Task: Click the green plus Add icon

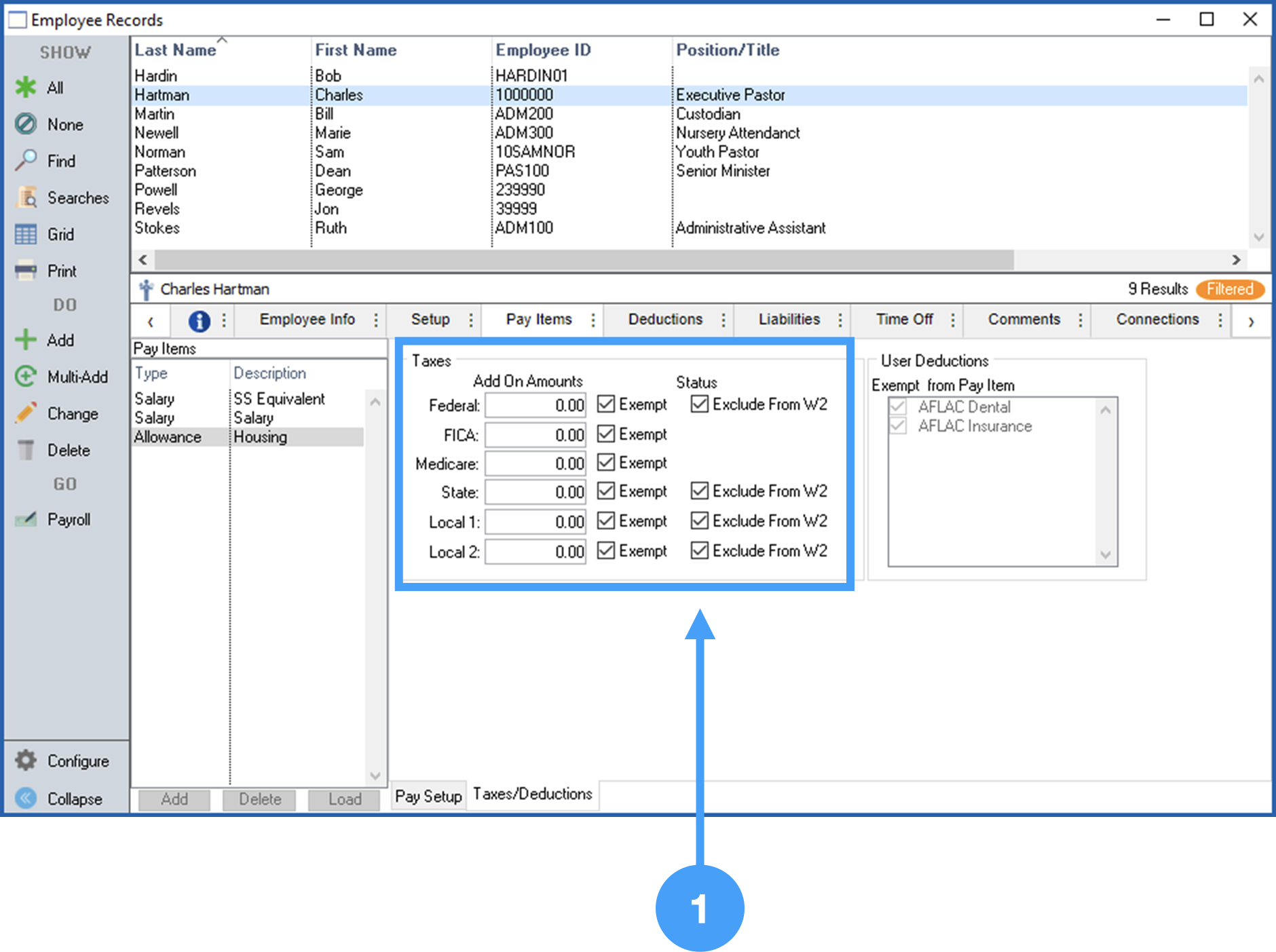Action: coord(26,340)
